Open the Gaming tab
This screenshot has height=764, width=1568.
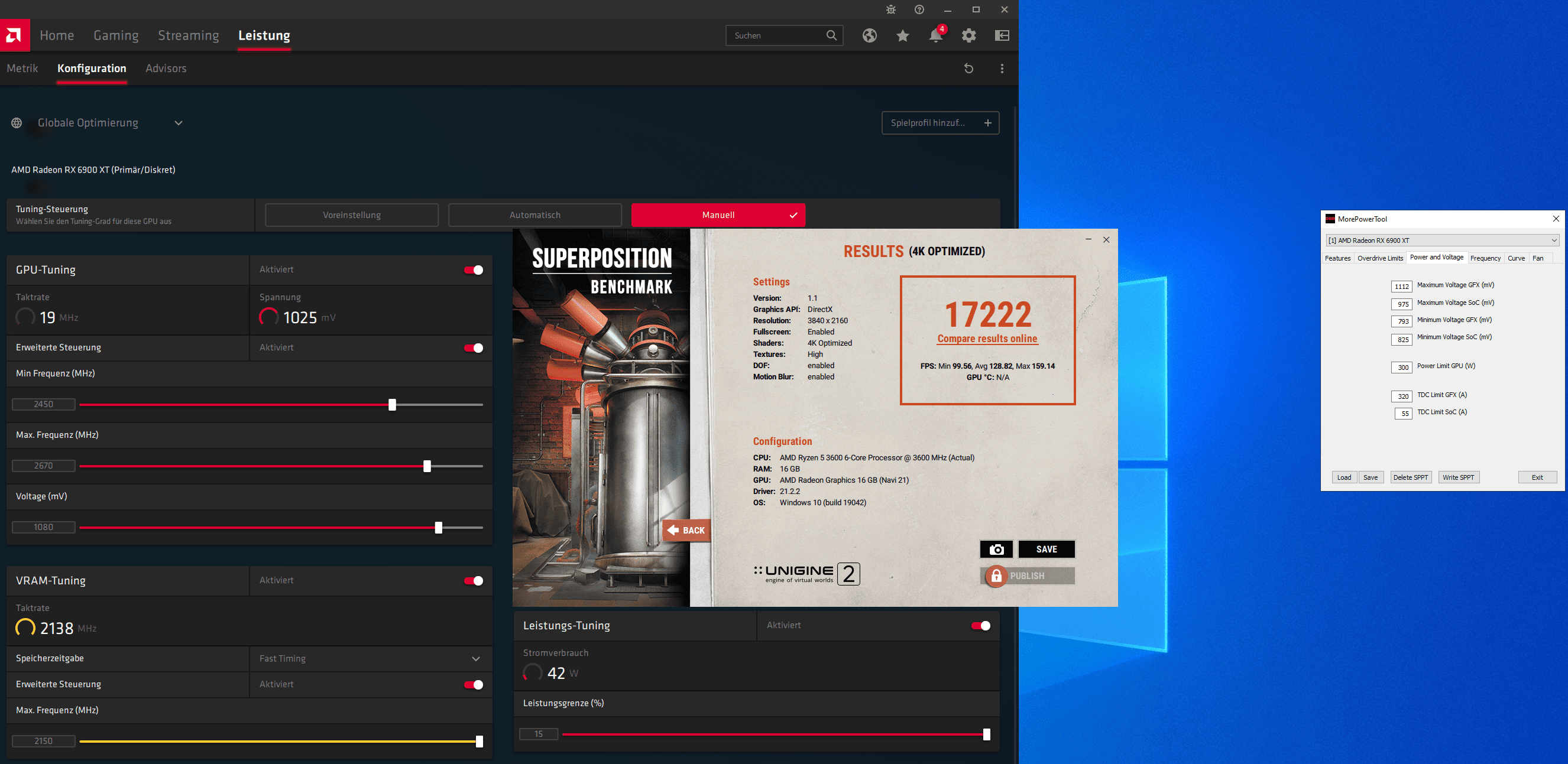click(116, 35)
